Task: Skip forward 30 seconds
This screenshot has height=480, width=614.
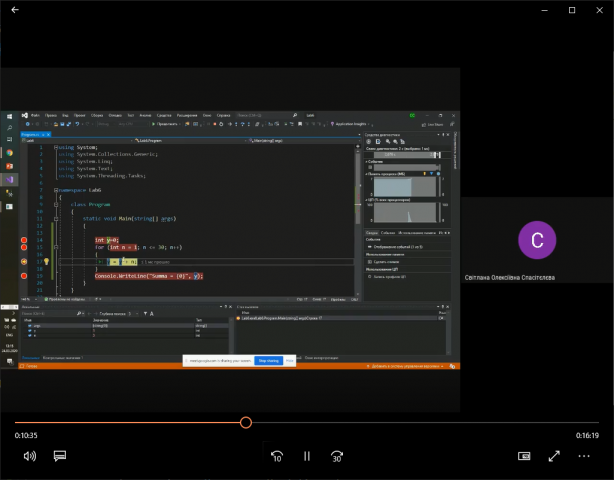Action: click(337, 456)
